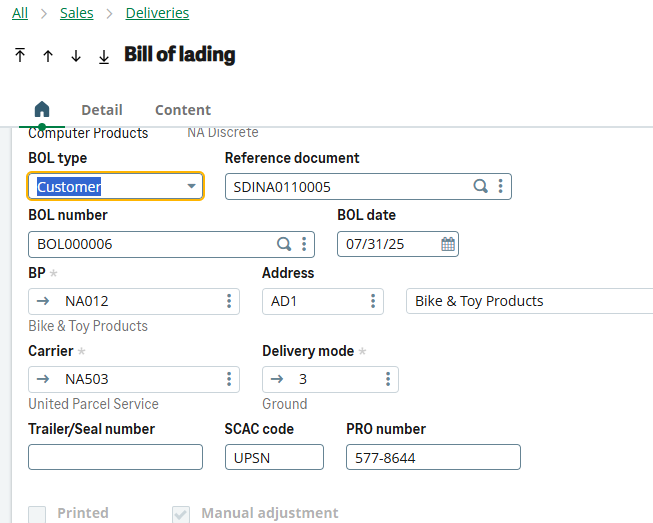Jump to last record arrow icon

104,56
